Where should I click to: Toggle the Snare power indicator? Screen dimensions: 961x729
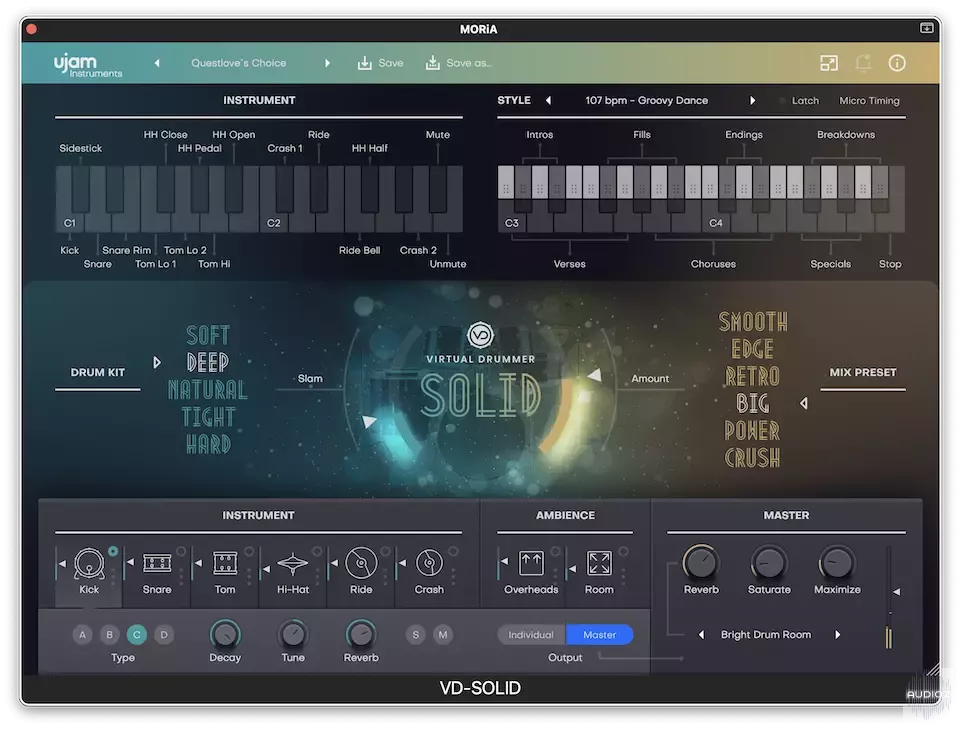(181, 551)
